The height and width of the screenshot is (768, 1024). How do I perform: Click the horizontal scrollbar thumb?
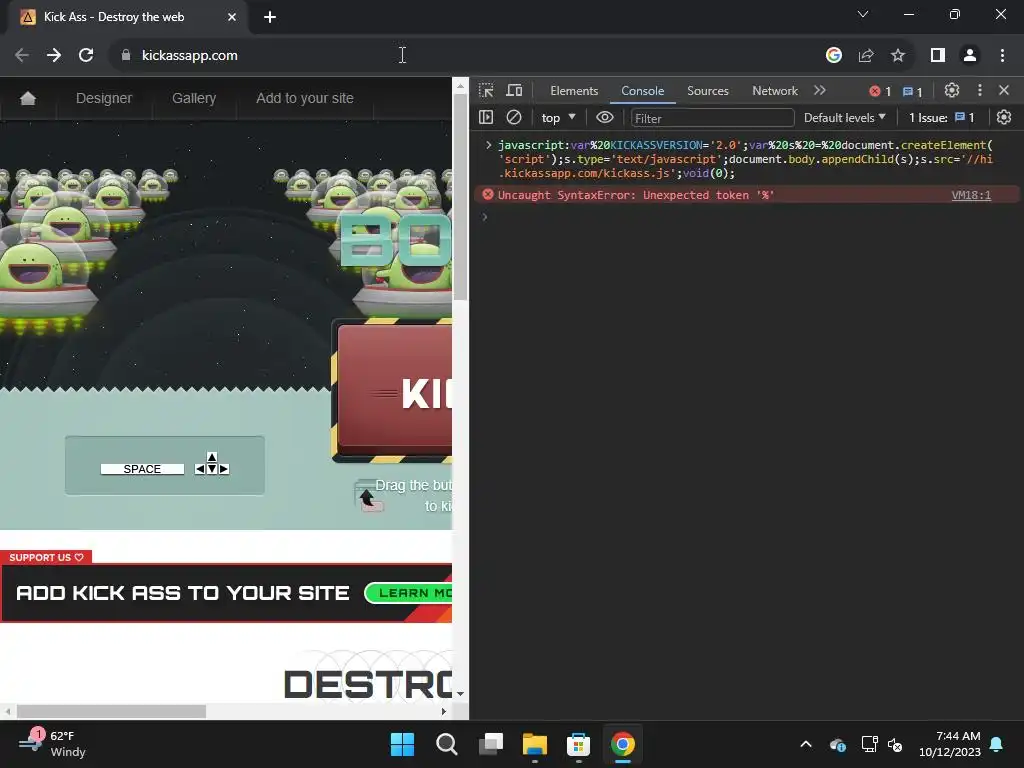(x=111, y=711)
